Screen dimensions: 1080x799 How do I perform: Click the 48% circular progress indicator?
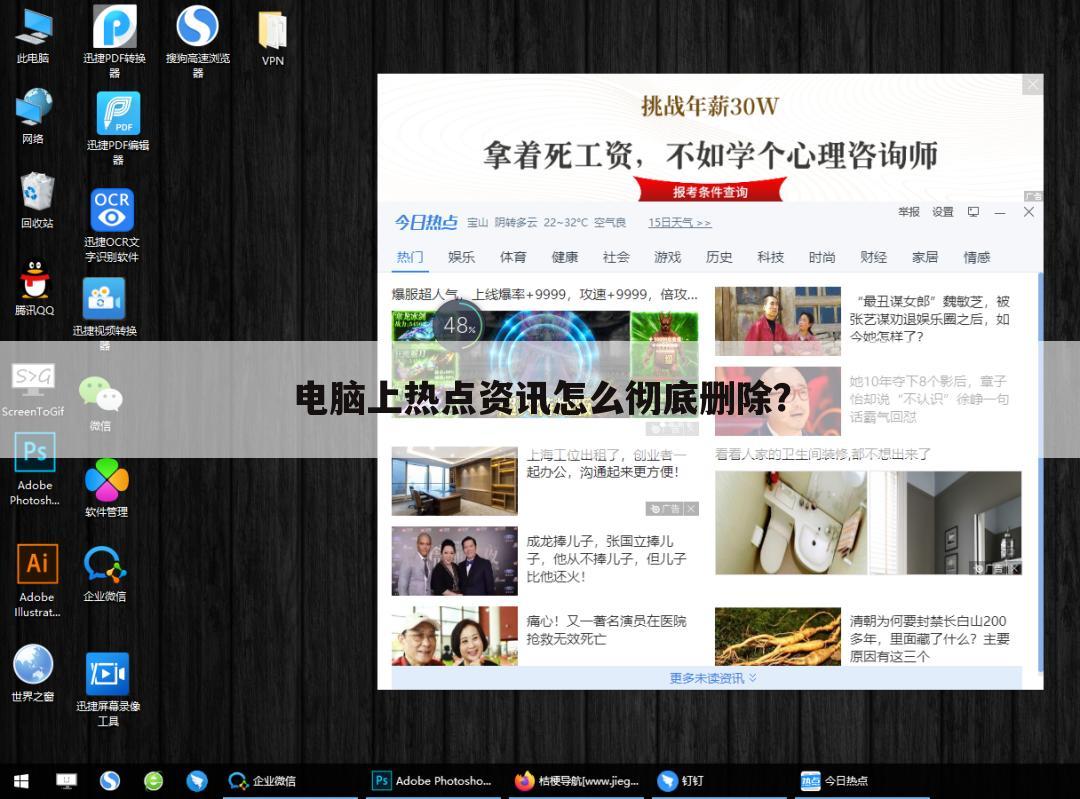pos(458,324)
